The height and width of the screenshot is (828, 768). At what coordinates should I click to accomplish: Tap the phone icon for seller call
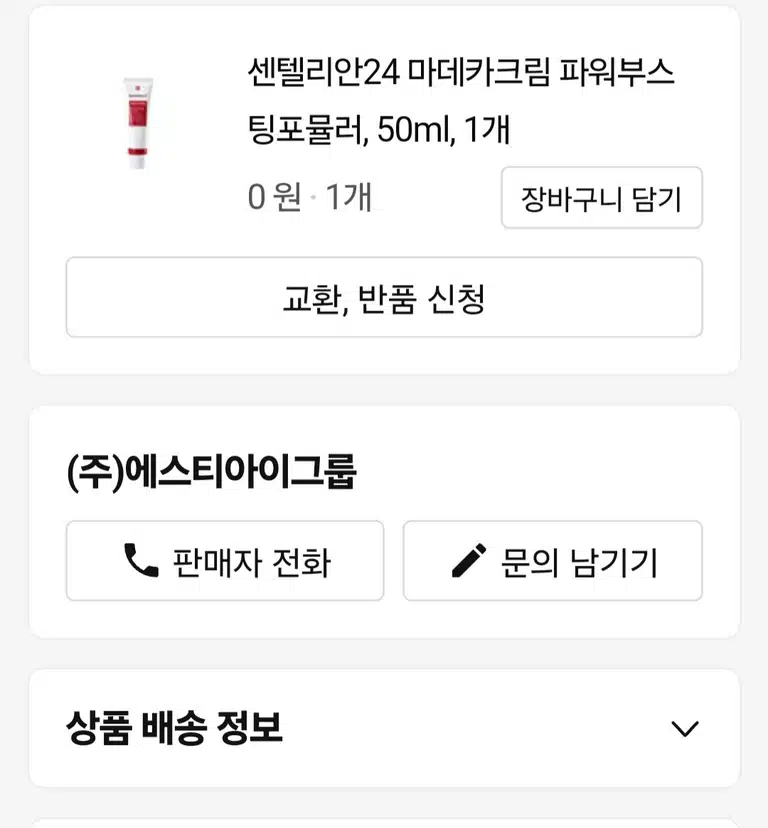pyautogui.click(x=141, y=560)
